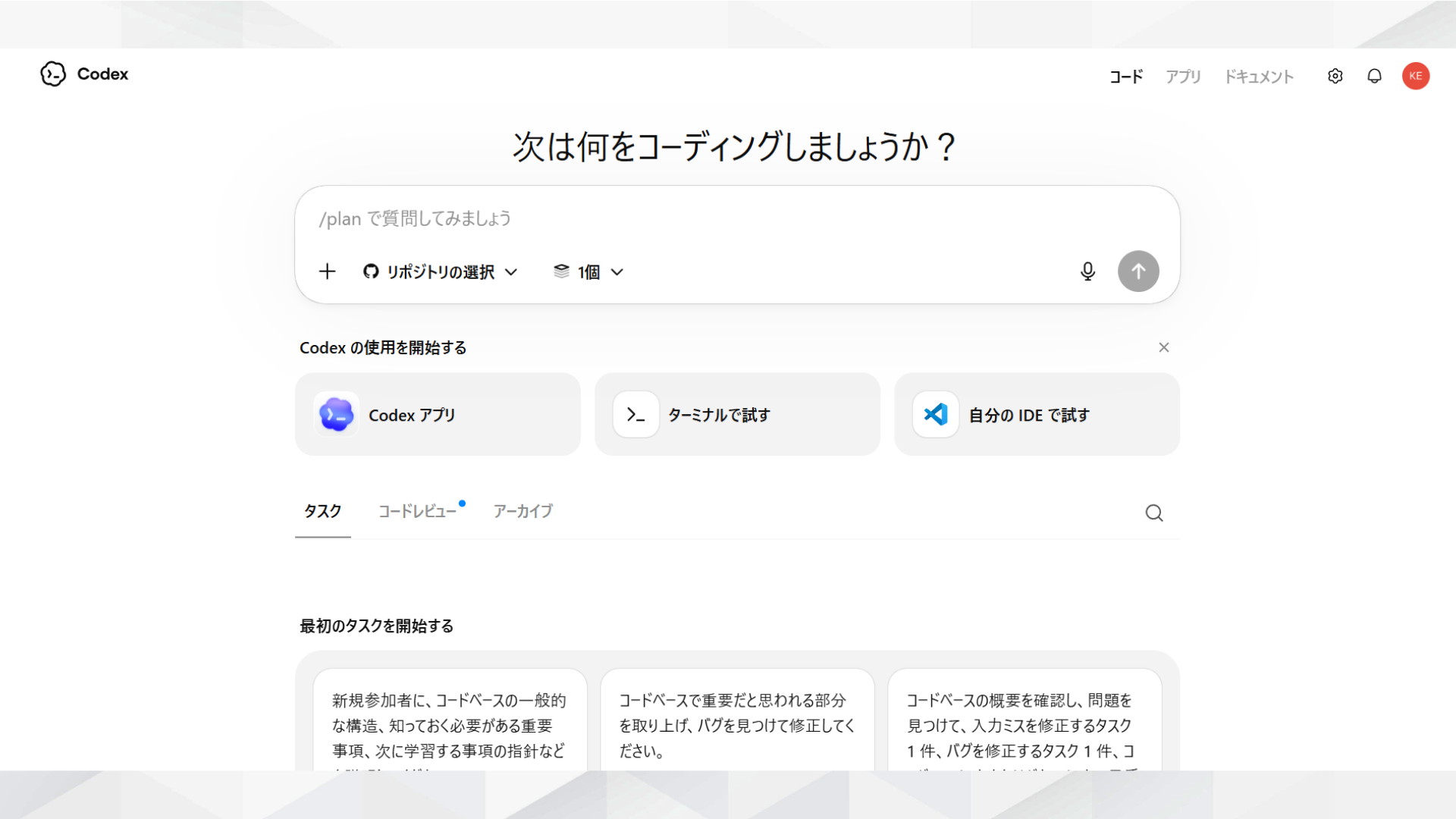Pick the バグを見つけて修正 suggested task card
The image size is (1456, 819).
737,720
